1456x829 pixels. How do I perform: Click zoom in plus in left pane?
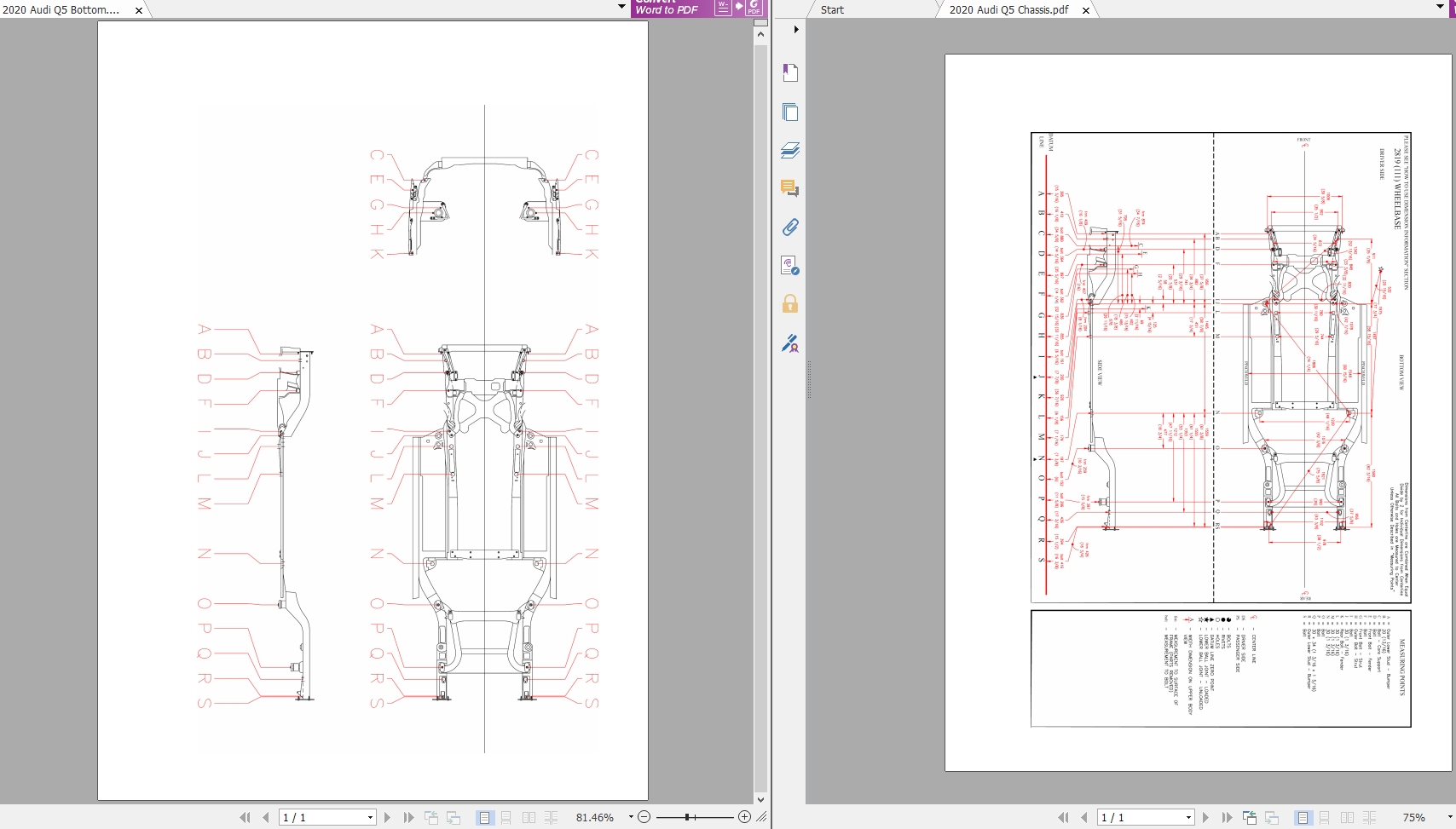click(x=744, y=817)
